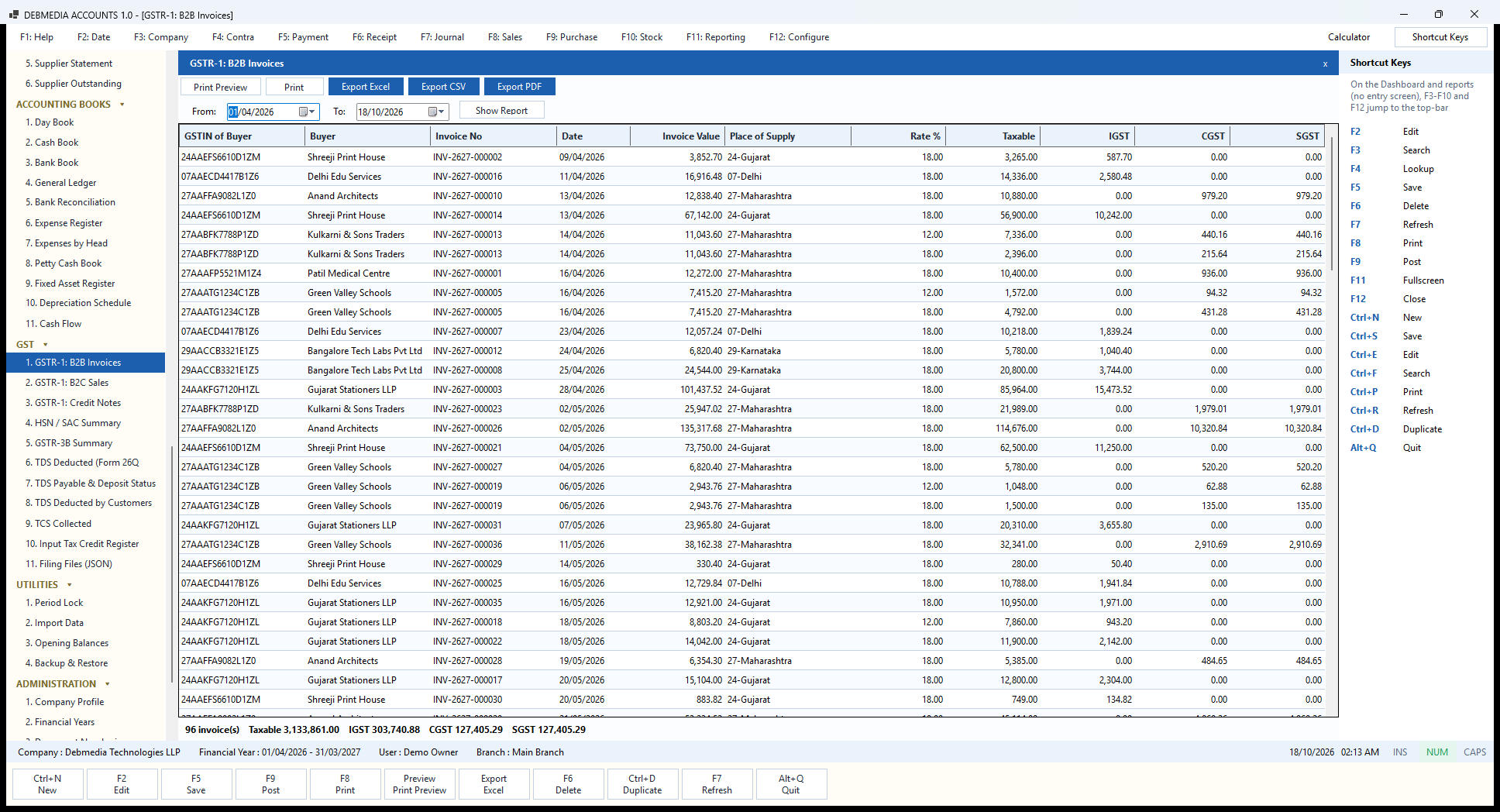Screen dimensions: 1500x812
Task: Click the Export CSV button
Action: pos(443,87)
